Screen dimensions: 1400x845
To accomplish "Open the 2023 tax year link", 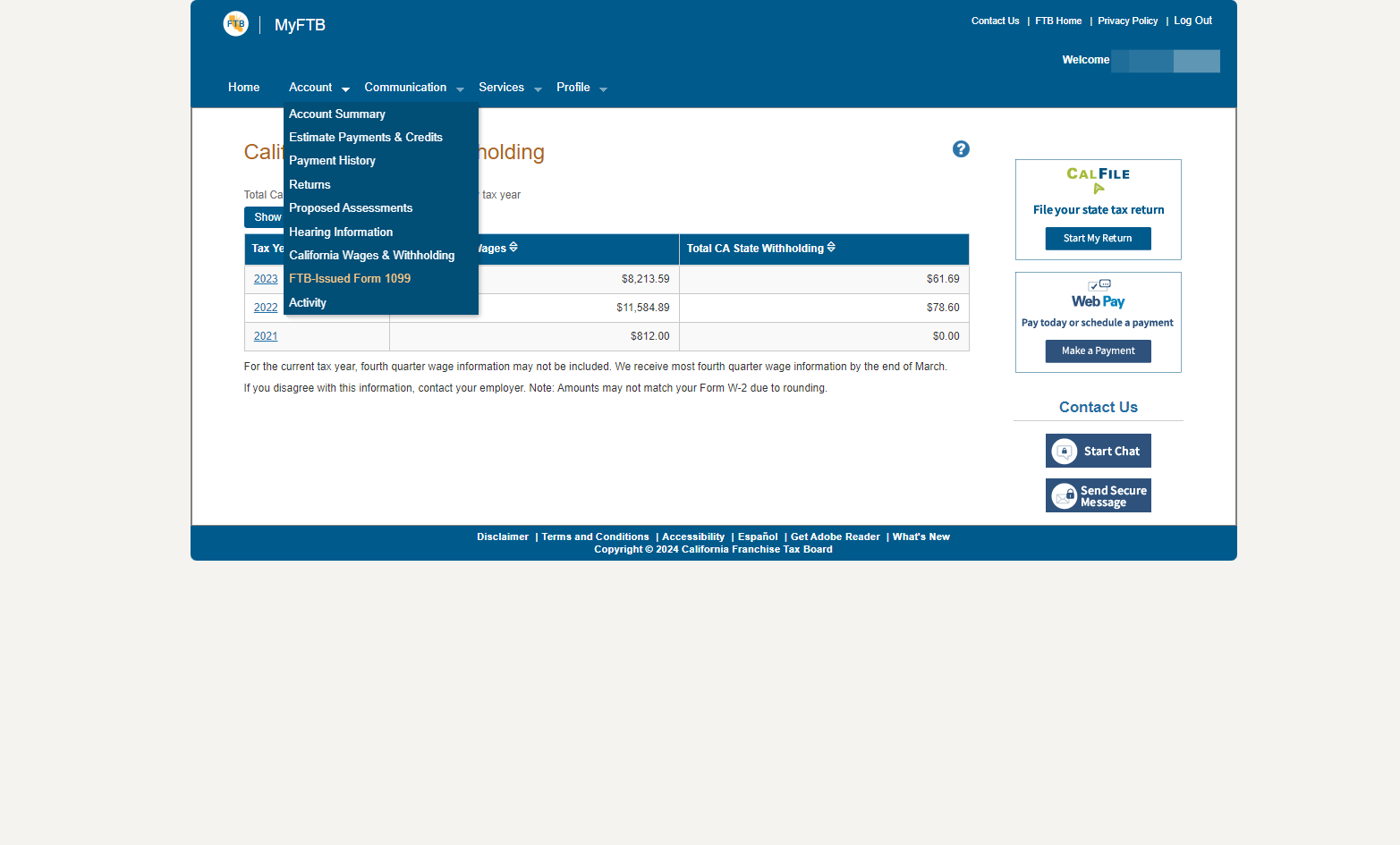I will pos(266,279).
